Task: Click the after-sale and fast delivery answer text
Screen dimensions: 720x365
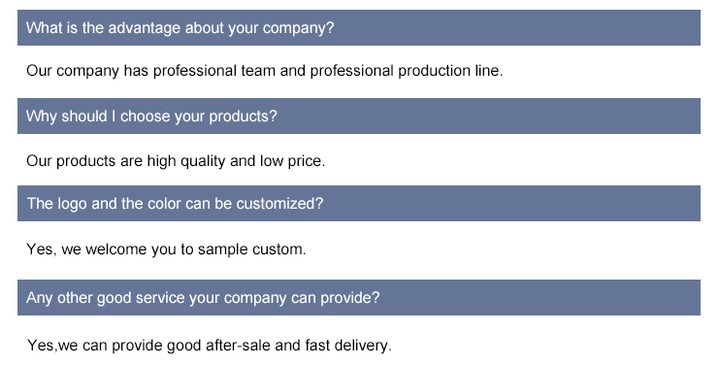Action: (x=209, y=345)
